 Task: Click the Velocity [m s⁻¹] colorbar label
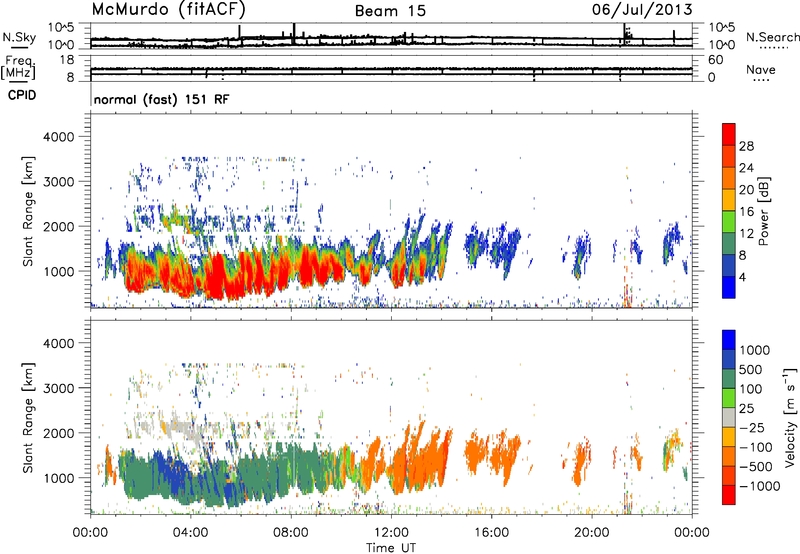click(791, 417)
